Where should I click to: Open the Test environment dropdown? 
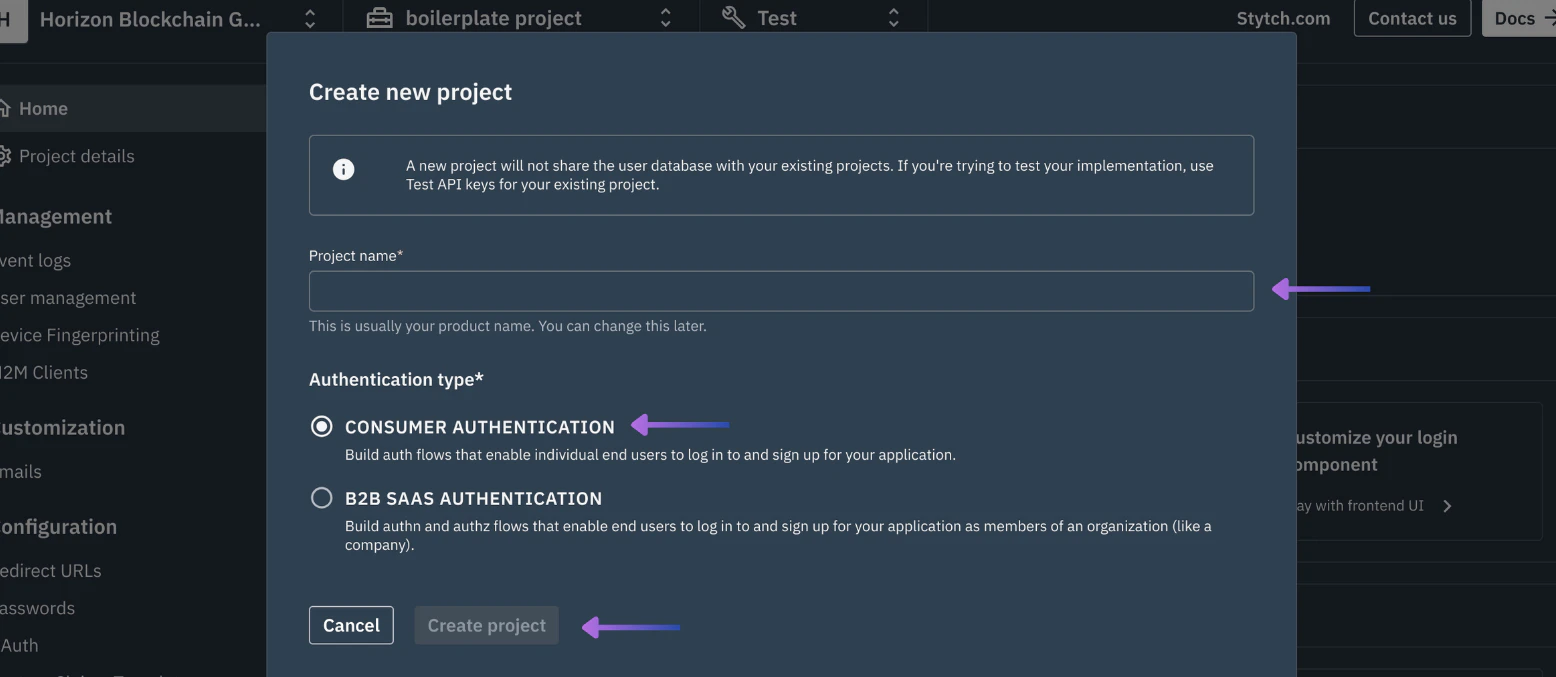coord(893,17)
